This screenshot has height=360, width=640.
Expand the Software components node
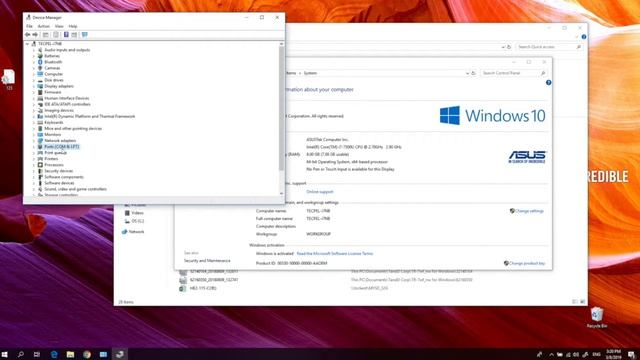(x=34, y=177)
